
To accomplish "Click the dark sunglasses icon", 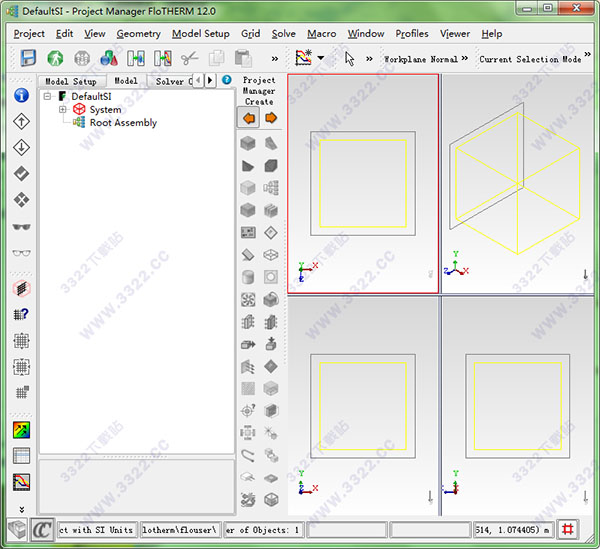I will (21, 227).
